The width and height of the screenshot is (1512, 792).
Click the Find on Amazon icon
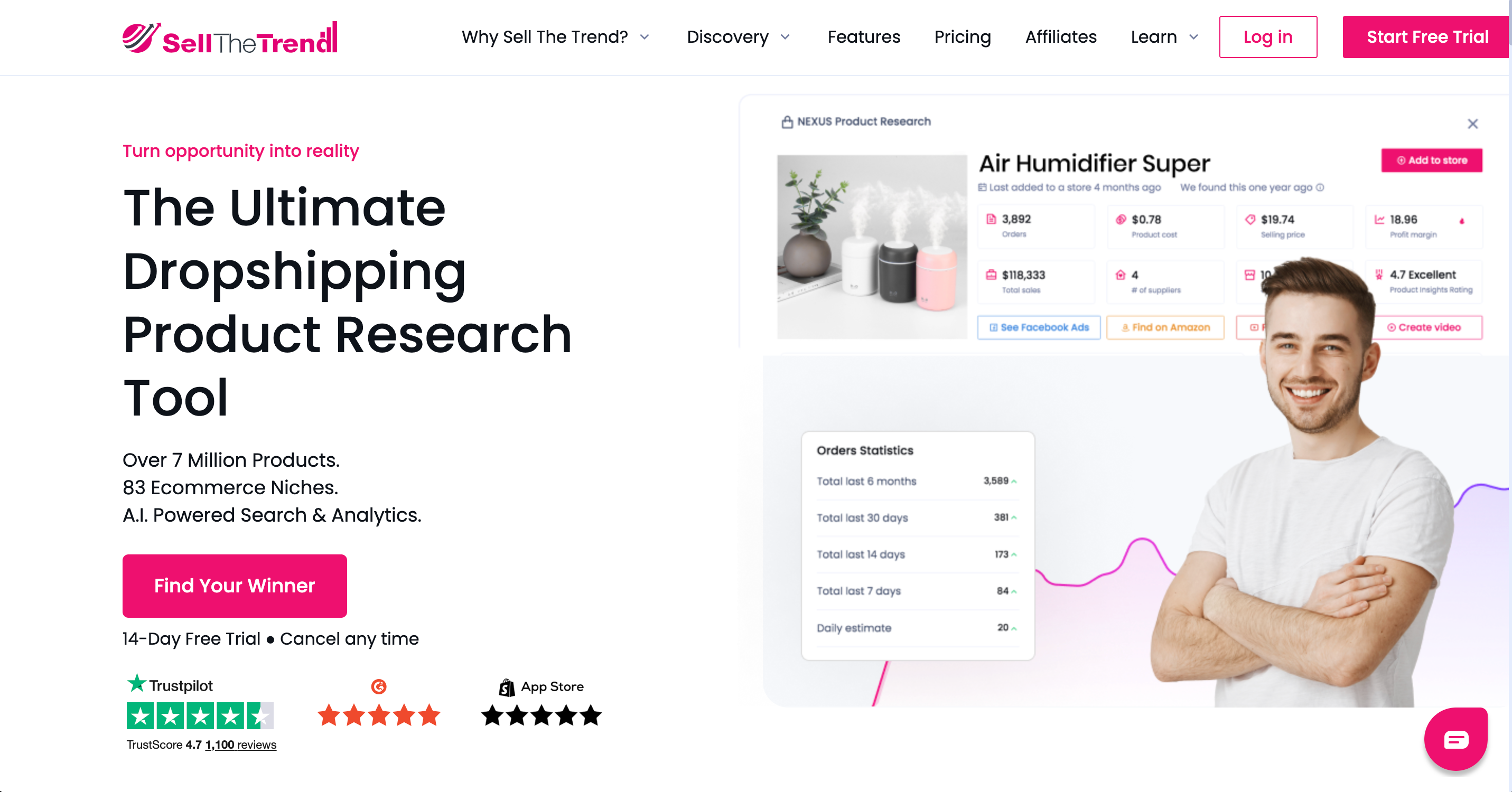[x=1125, y=327]
